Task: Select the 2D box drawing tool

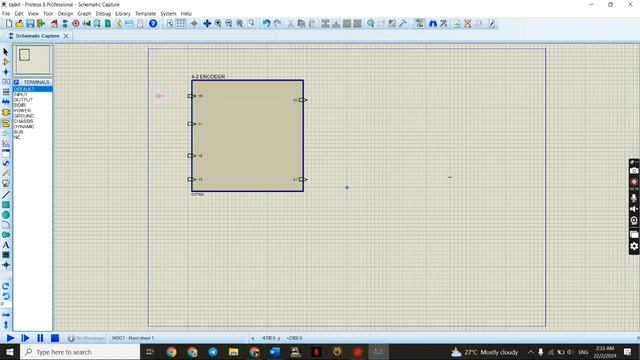Action: 6,205
